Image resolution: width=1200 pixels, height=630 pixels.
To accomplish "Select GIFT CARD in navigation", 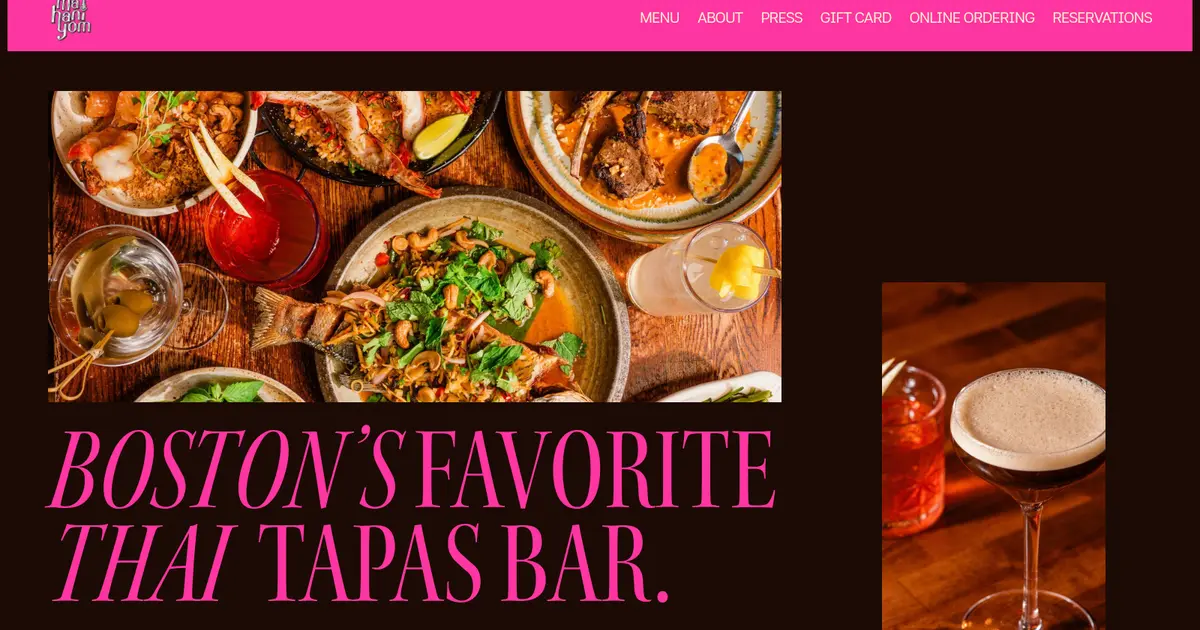I will coord(856,18).
